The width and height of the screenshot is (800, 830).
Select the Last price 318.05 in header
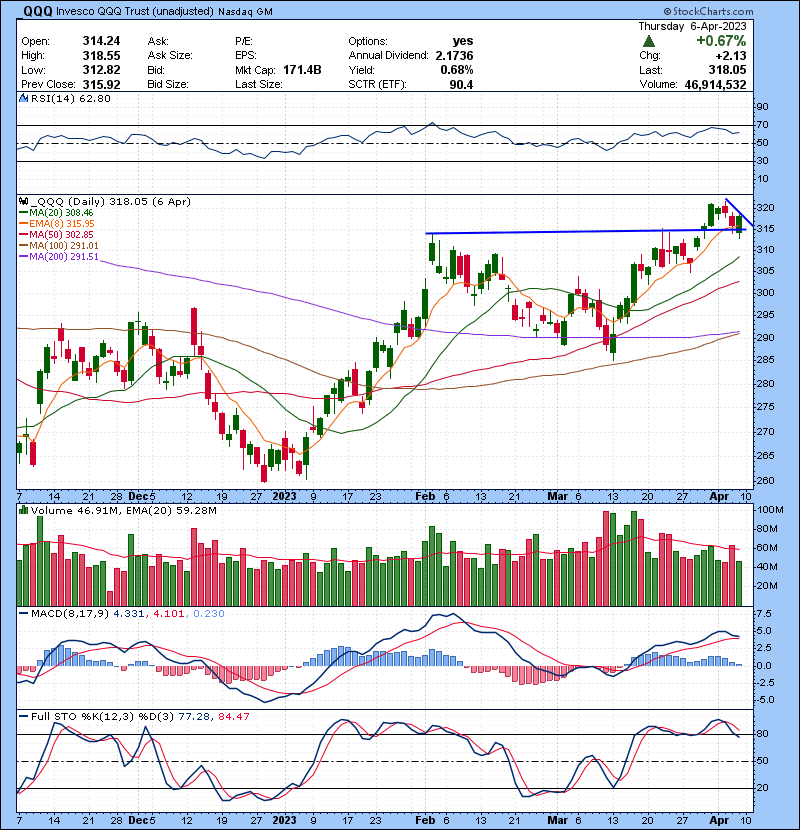coord(727,70)
